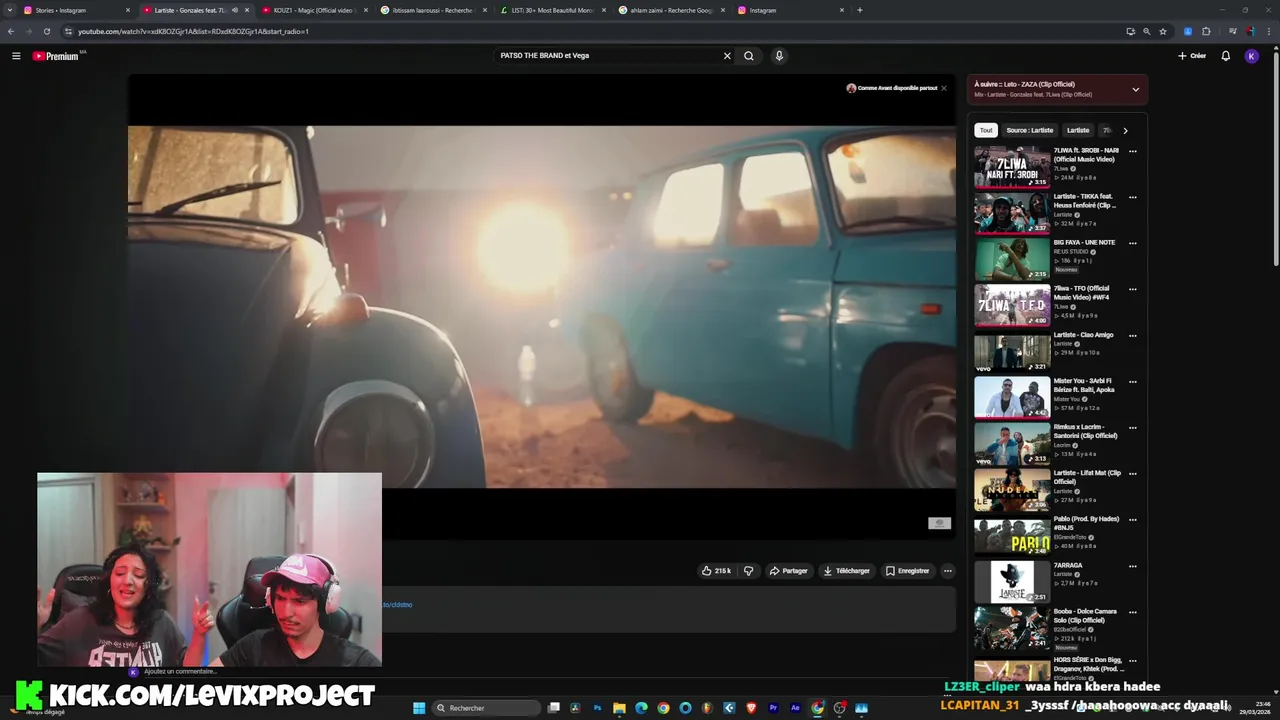This screenshot has width=1280, height=720.
Task: Collapse the 'À suivre' mix playlist panel
Action: click(x=1135, y=89)
